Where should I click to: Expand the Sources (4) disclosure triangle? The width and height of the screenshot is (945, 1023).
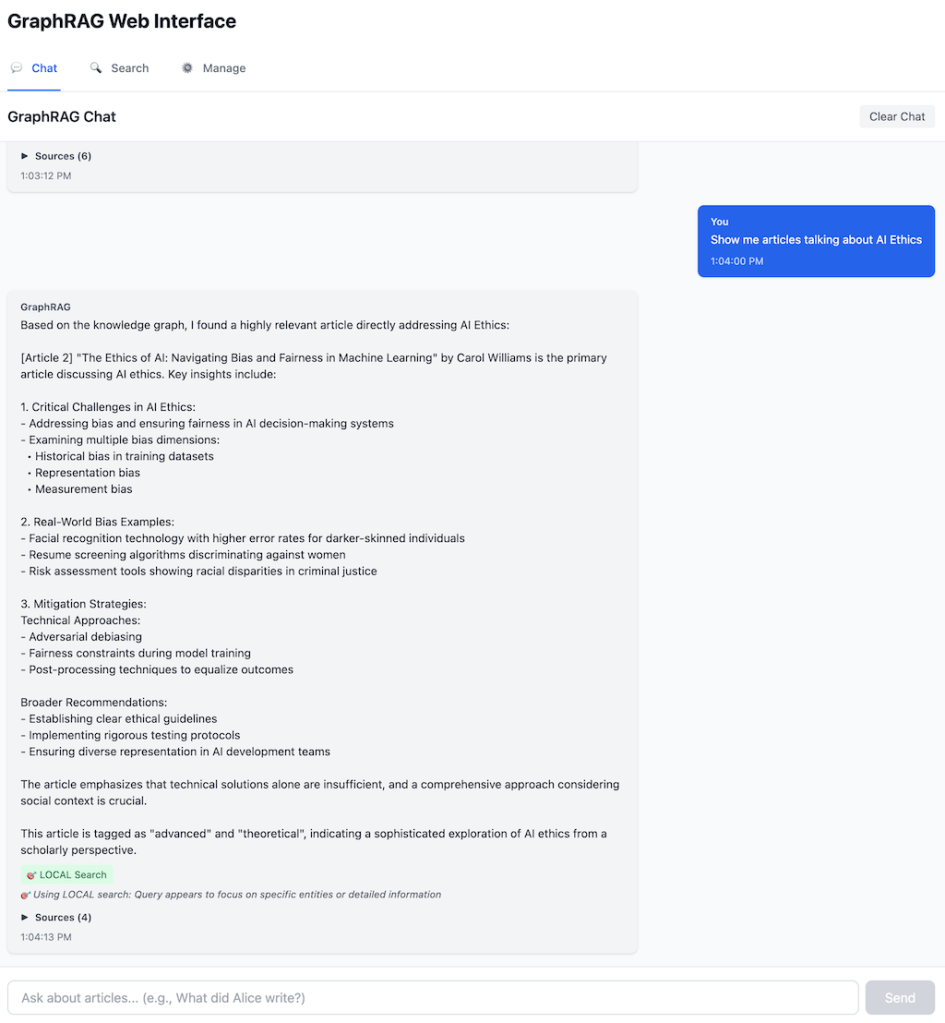[x=25, y=917]
